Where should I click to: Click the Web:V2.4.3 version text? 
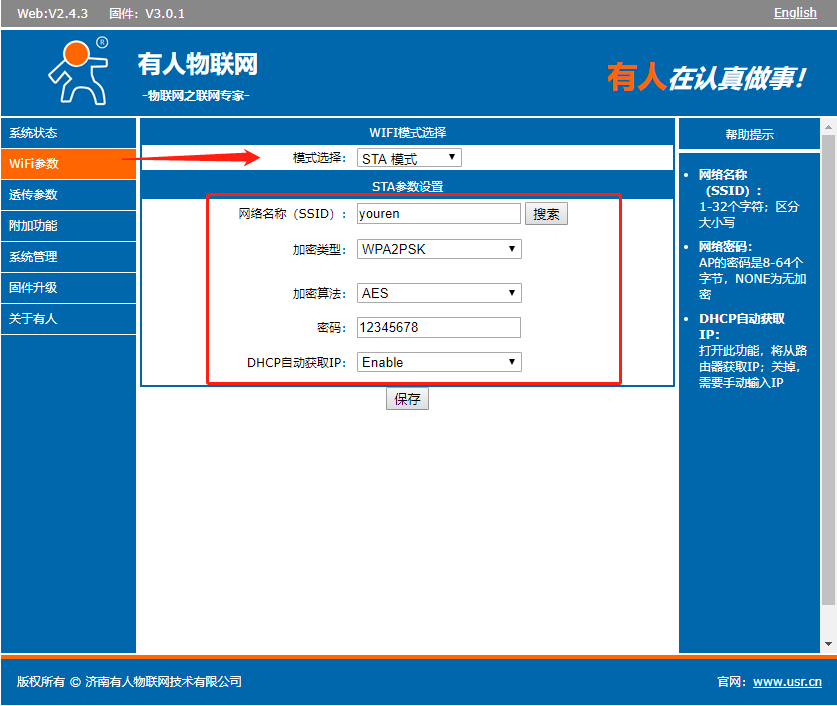tap(52, 13)
